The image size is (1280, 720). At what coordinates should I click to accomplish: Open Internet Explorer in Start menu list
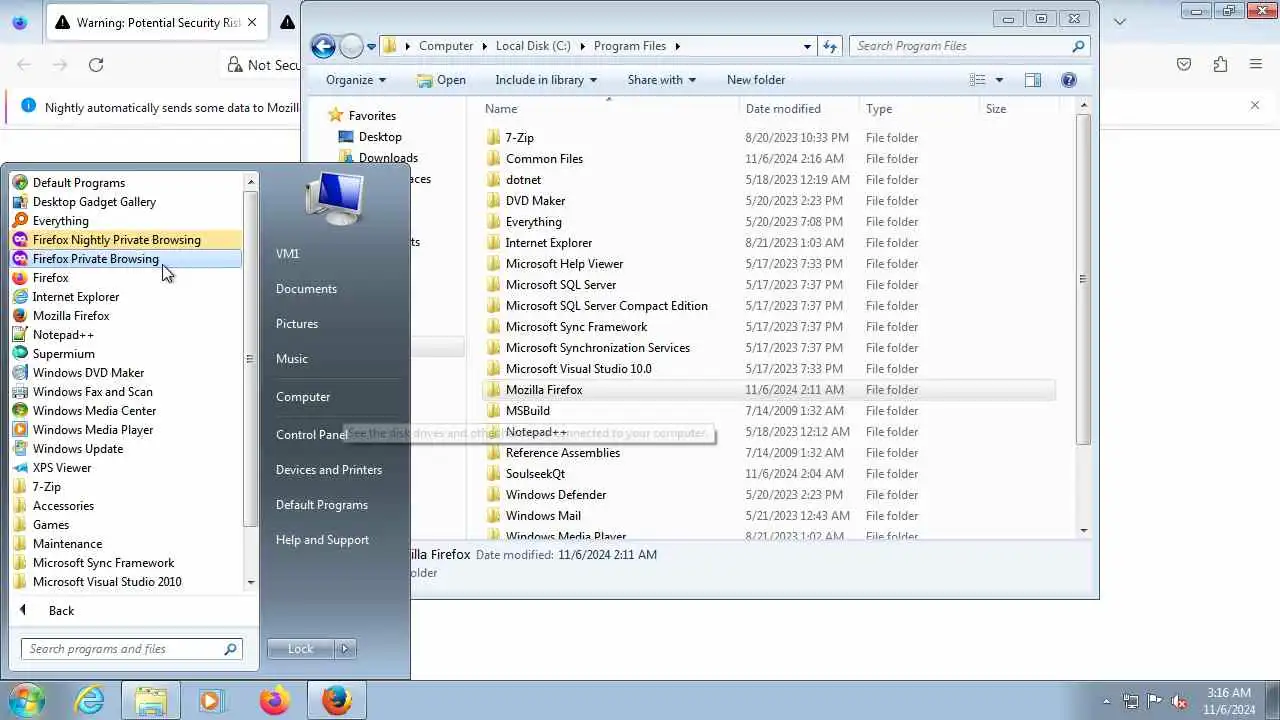coord(126,297)
